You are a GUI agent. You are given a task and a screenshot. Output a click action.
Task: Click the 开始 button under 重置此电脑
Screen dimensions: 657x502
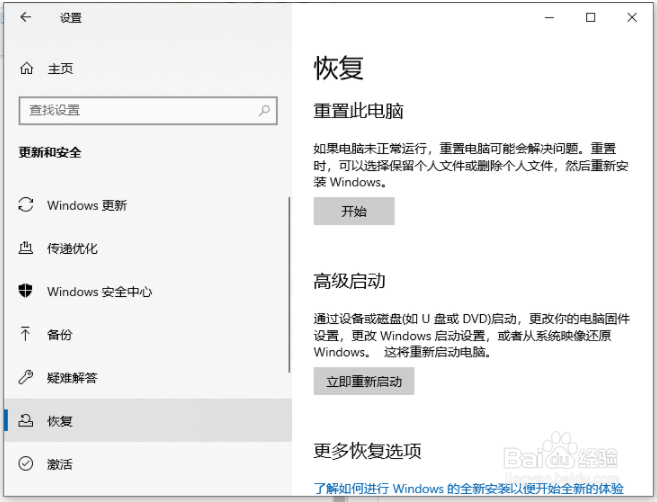pos(354,211)
